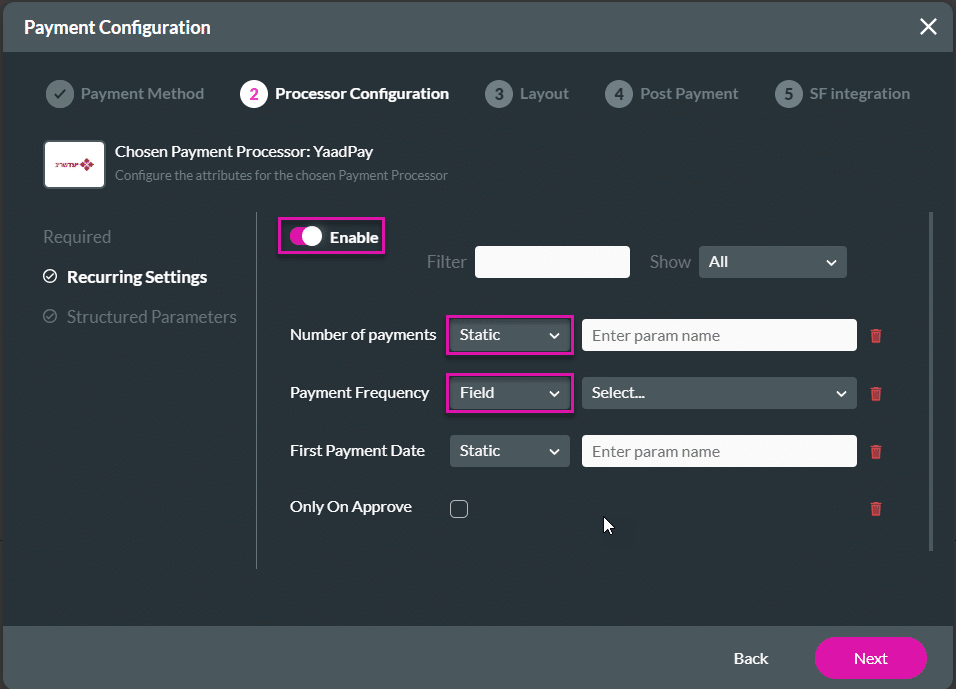Close the Payment Configuration dialog
The width and height of the screenshot is (956, 689).
point(928,27)
